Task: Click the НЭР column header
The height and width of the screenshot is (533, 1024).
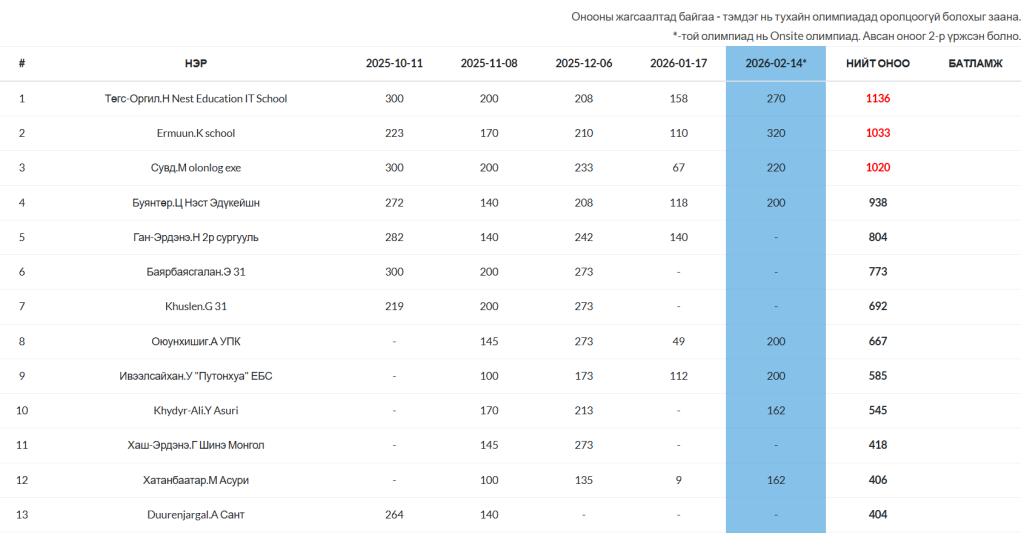Action: (196, 63)
